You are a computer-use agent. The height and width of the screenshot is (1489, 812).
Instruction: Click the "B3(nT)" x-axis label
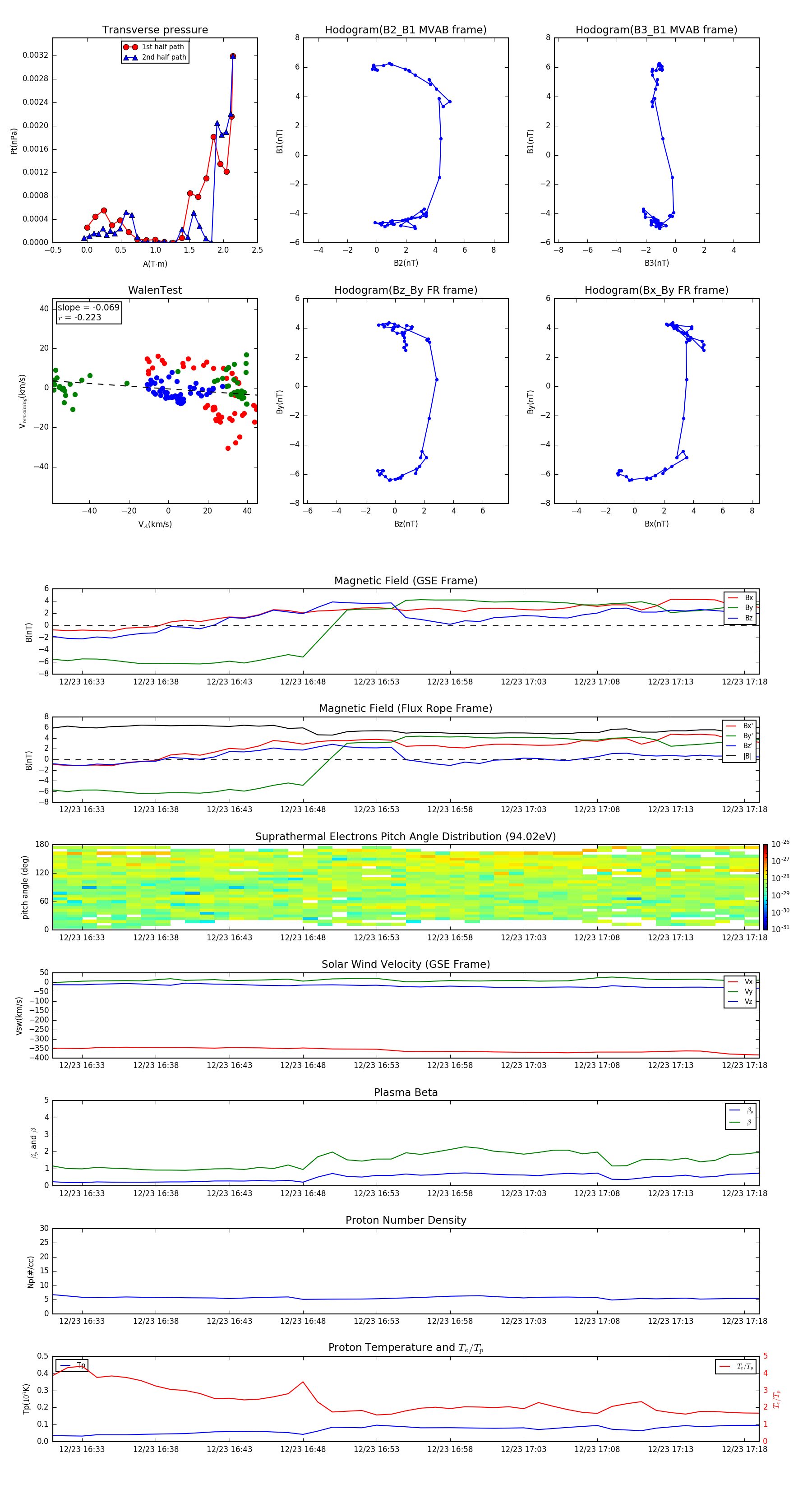656,263
